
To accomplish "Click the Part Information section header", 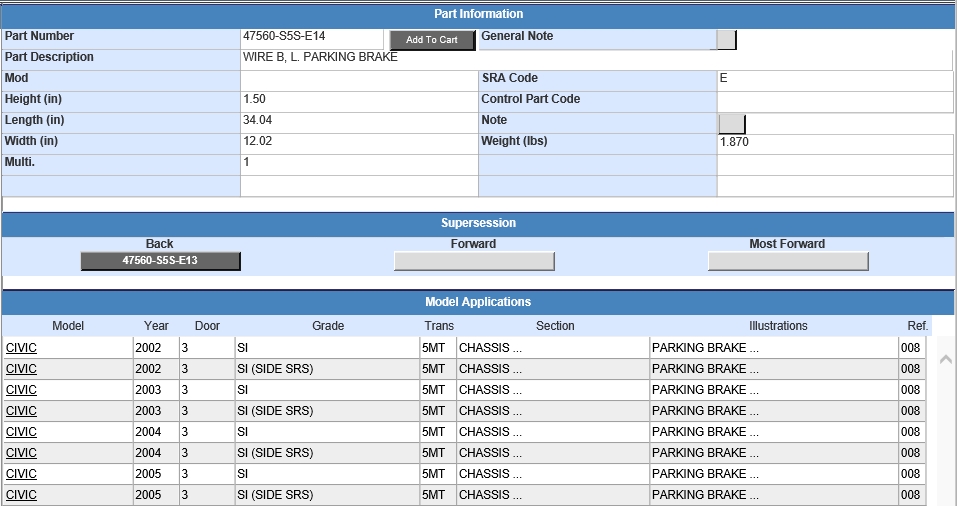I will click(478, 14).
